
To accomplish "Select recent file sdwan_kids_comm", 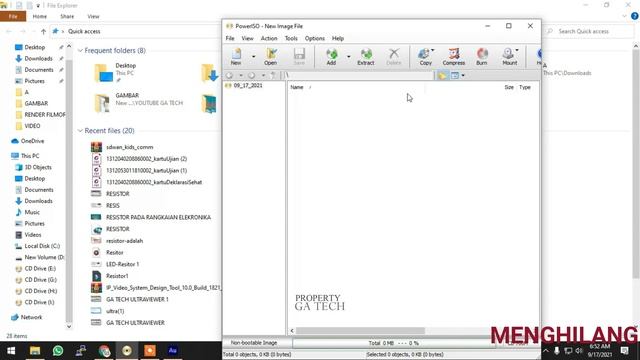I will click(130, 147).
